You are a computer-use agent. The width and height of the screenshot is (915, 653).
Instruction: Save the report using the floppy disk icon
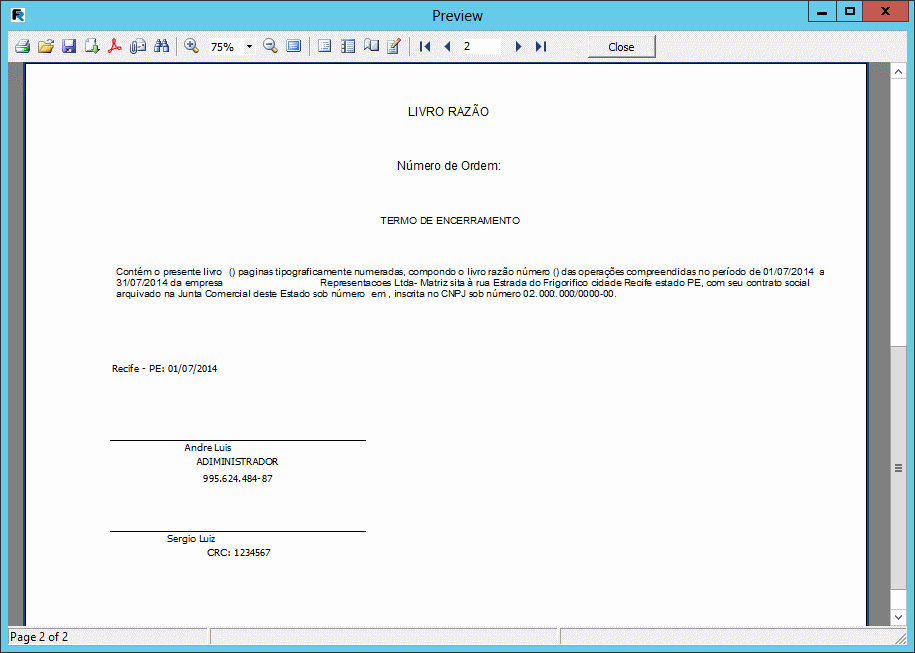pyautogui.click(x=69, y=46)
